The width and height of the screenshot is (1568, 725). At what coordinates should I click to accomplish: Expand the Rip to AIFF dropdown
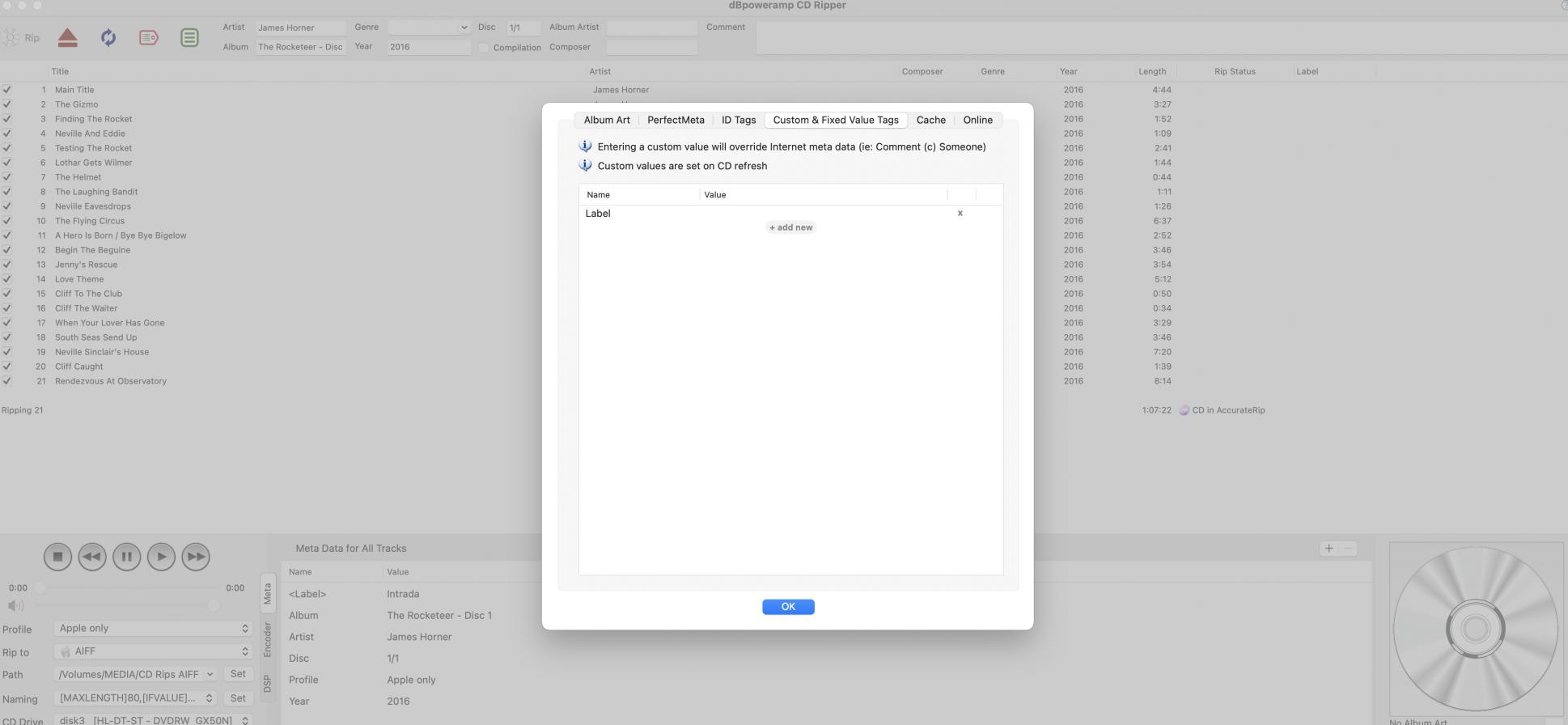tap(153, 651)
